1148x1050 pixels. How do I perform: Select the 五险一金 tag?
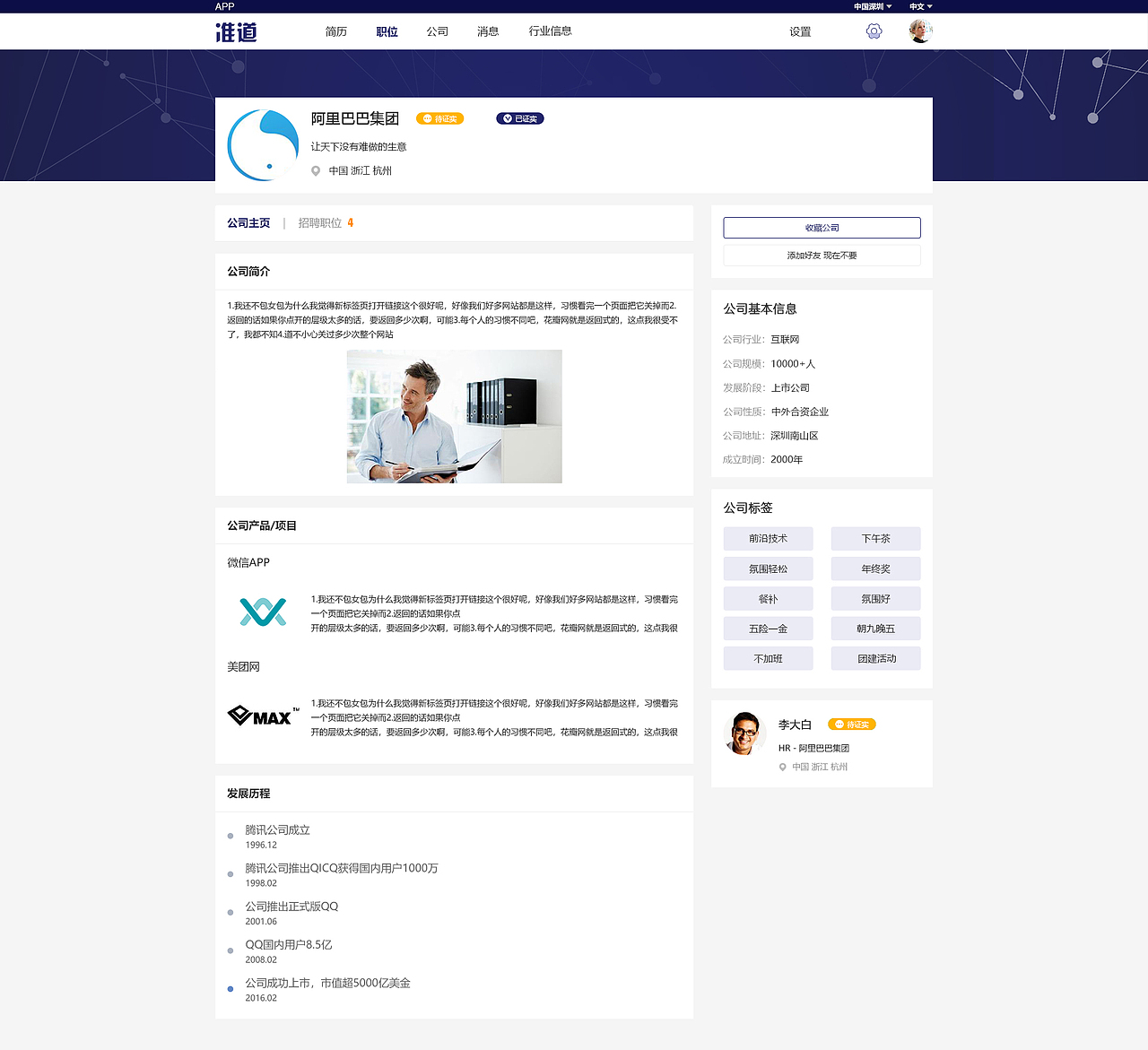[768, 629]
